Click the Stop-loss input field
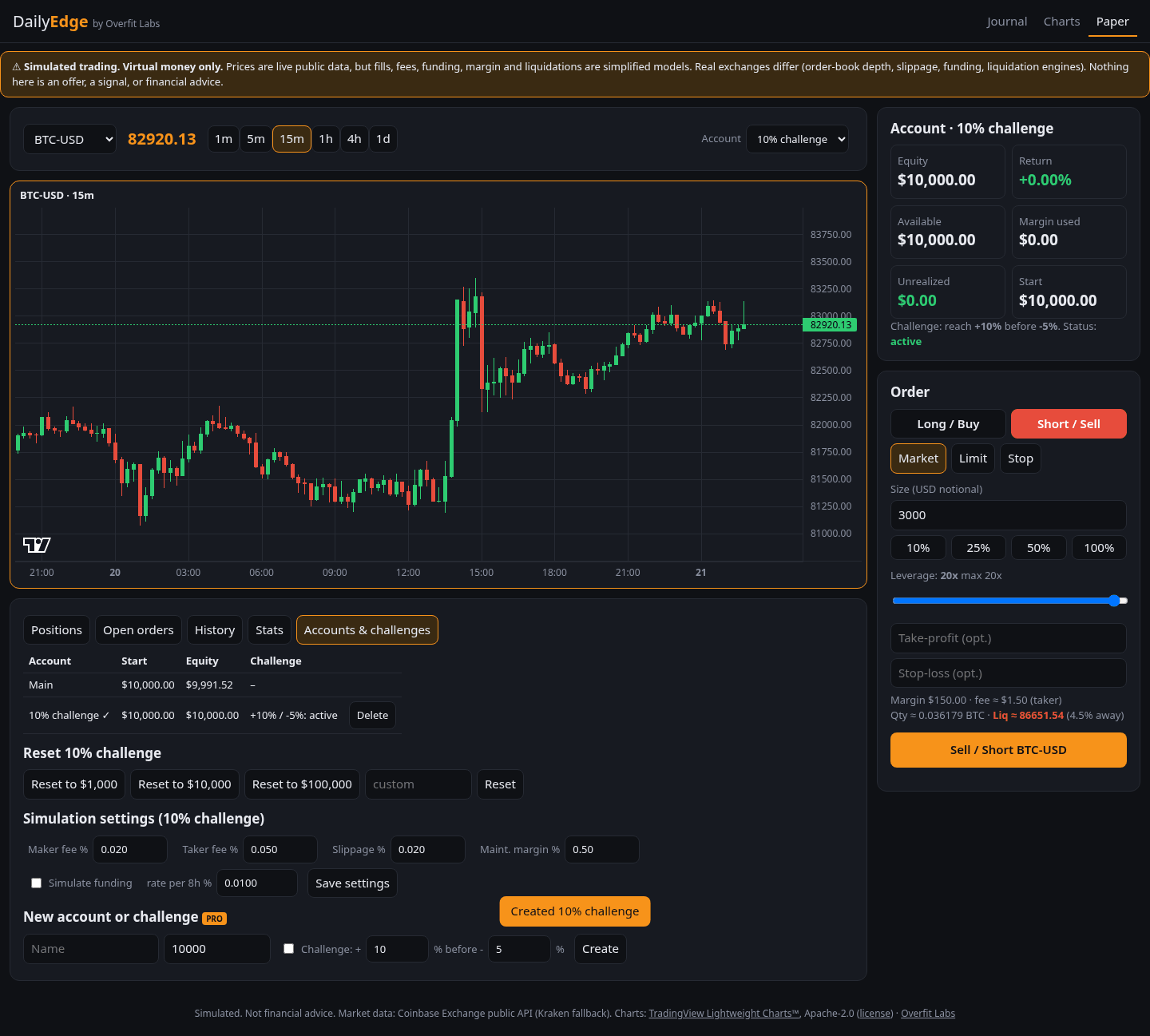The height and width of the screenshot is (1036, 1150). click(x=1009, y=673)
